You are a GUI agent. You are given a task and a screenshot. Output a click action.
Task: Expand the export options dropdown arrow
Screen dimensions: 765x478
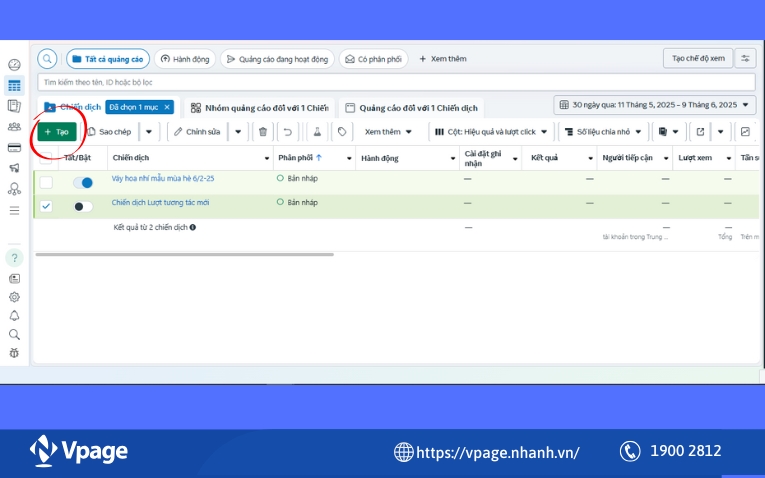point(720,132)
